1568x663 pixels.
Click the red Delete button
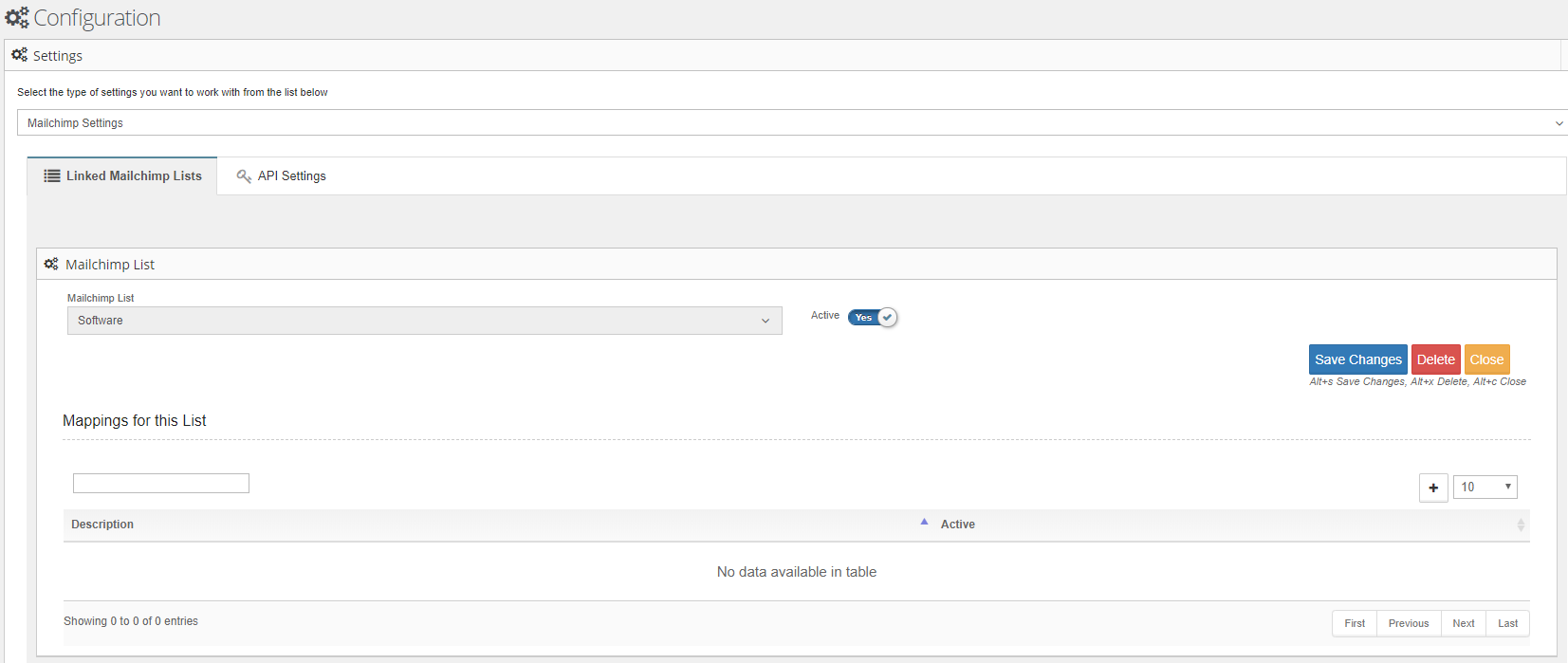(1435, 359)
